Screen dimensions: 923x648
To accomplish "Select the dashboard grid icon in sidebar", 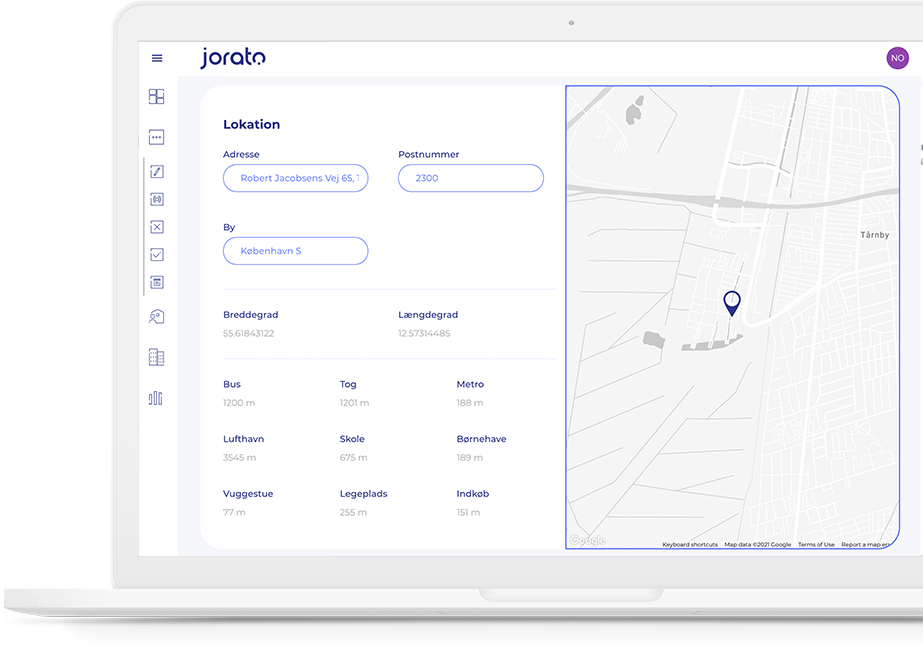I will pos(156,96).
